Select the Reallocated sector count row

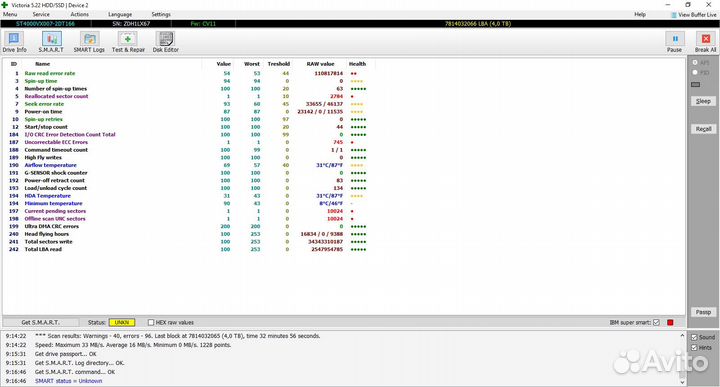point(188,96)
